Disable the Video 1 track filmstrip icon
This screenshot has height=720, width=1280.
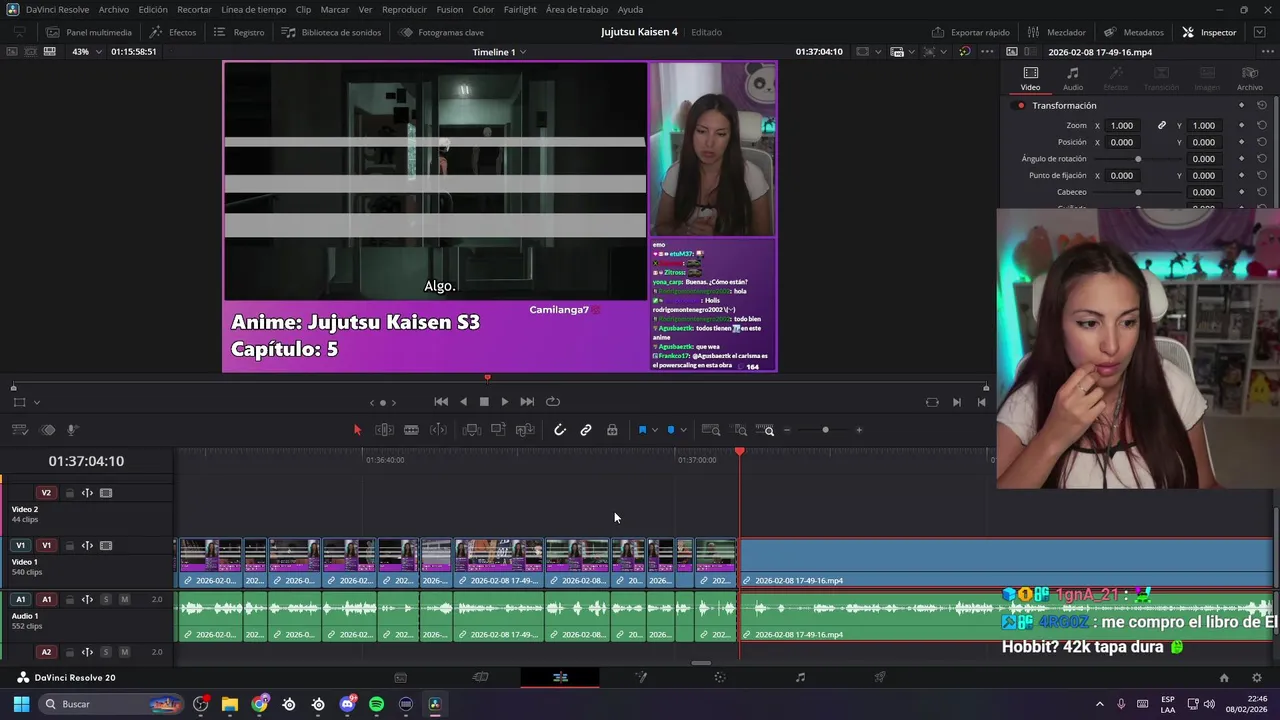106,546
